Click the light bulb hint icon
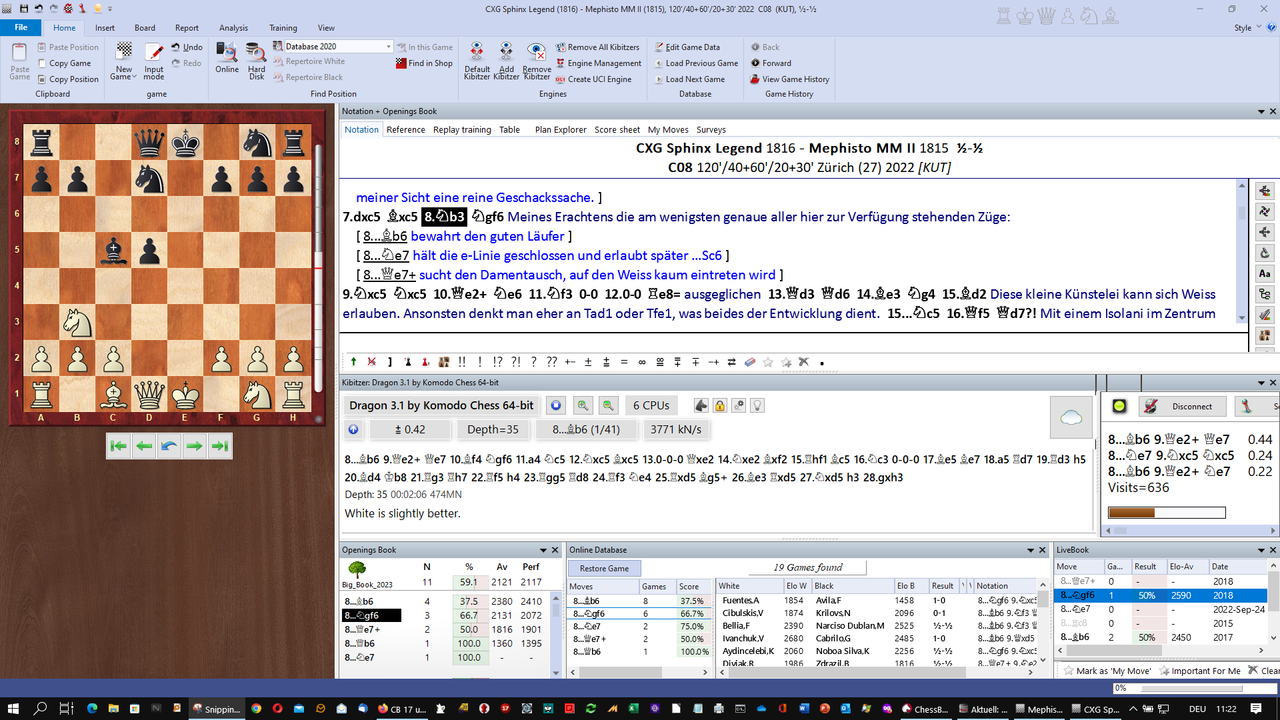Viewport: 1280px width, 720px height. click(757, 405)
